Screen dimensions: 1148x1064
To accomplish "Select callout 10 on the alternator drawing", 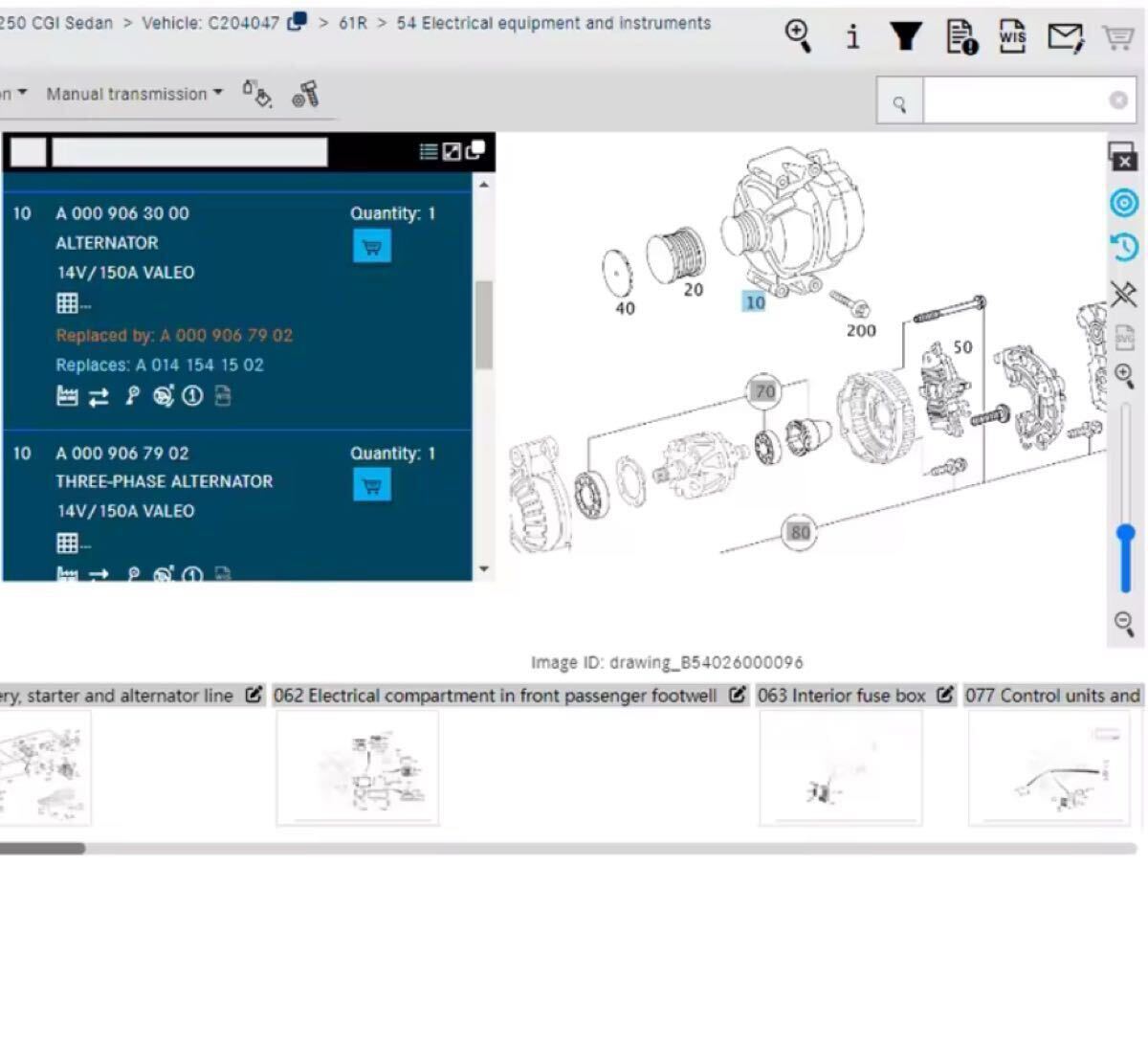I will 755,302.
